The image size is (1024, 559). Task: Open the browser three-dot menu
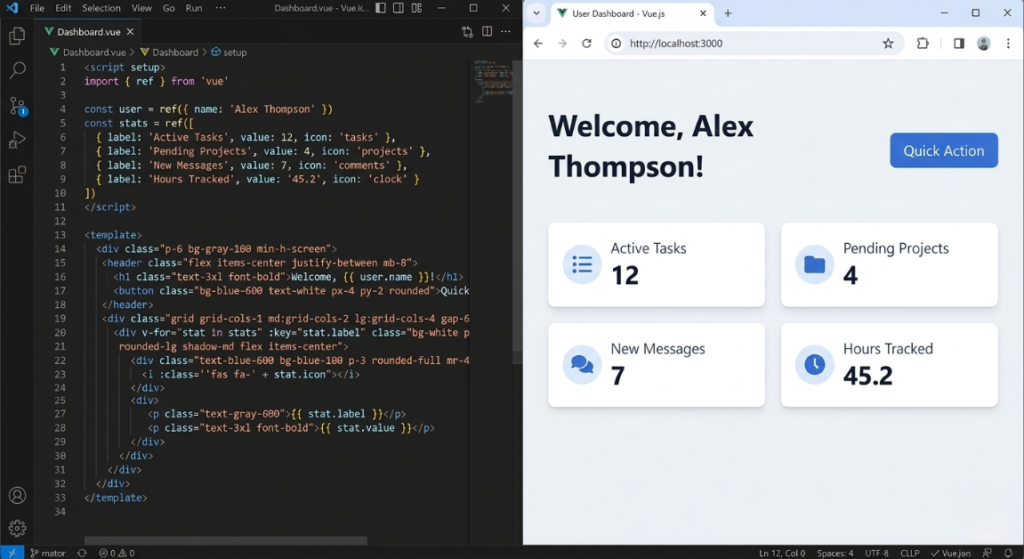[1008, 43]
